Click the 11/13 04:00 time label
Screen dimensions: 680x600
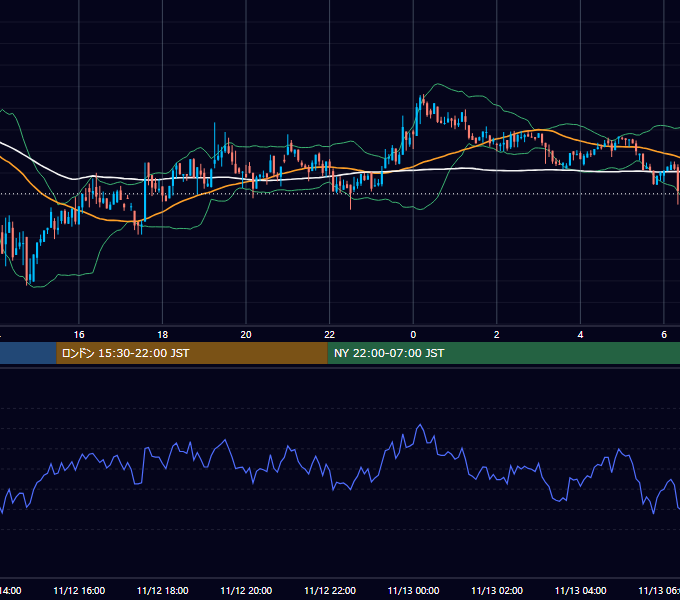click(581, 591)
